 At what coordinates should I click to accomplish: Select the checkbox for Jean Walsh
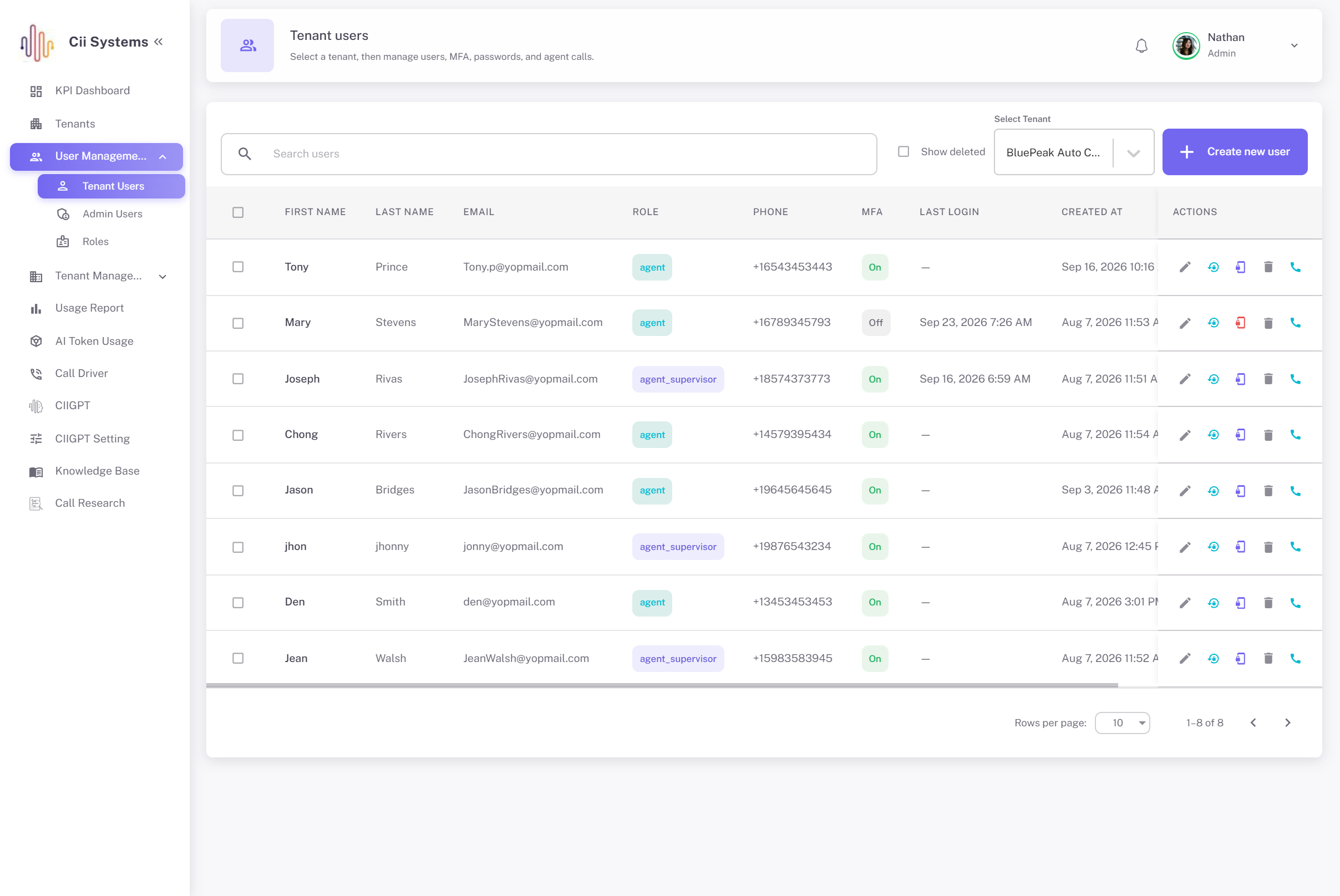[238, 658]
